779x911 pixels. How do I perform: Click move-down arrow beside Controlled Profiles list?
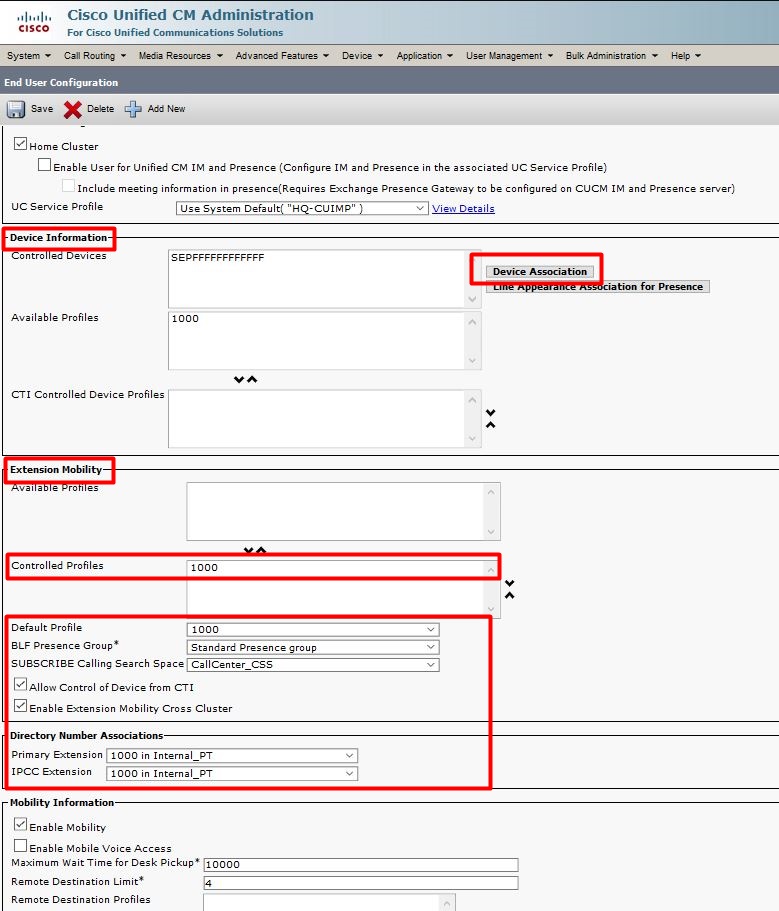[x=509, y=583]
